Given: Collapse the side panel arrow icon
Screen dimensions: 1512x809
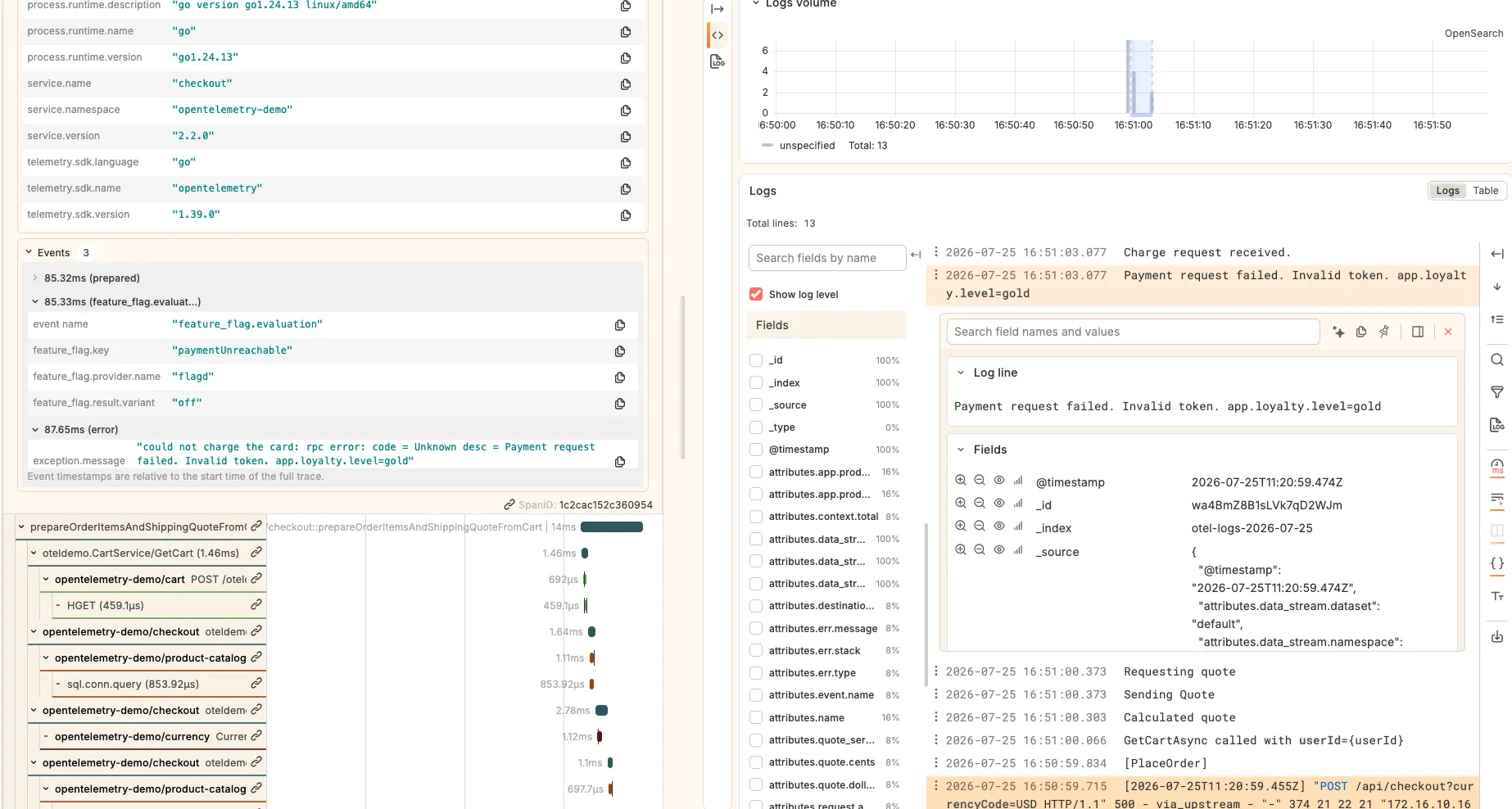Looking at the screenshot, I should (x=718, y=9).
